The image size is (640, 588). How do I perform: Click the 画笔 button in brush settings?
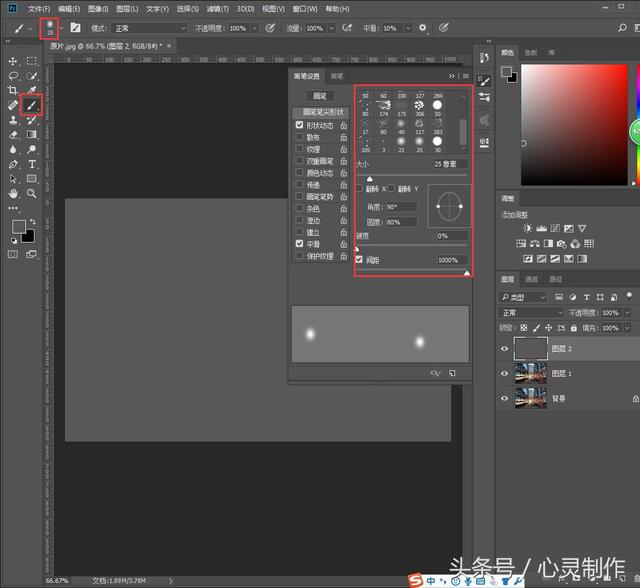tap(319, 96)
